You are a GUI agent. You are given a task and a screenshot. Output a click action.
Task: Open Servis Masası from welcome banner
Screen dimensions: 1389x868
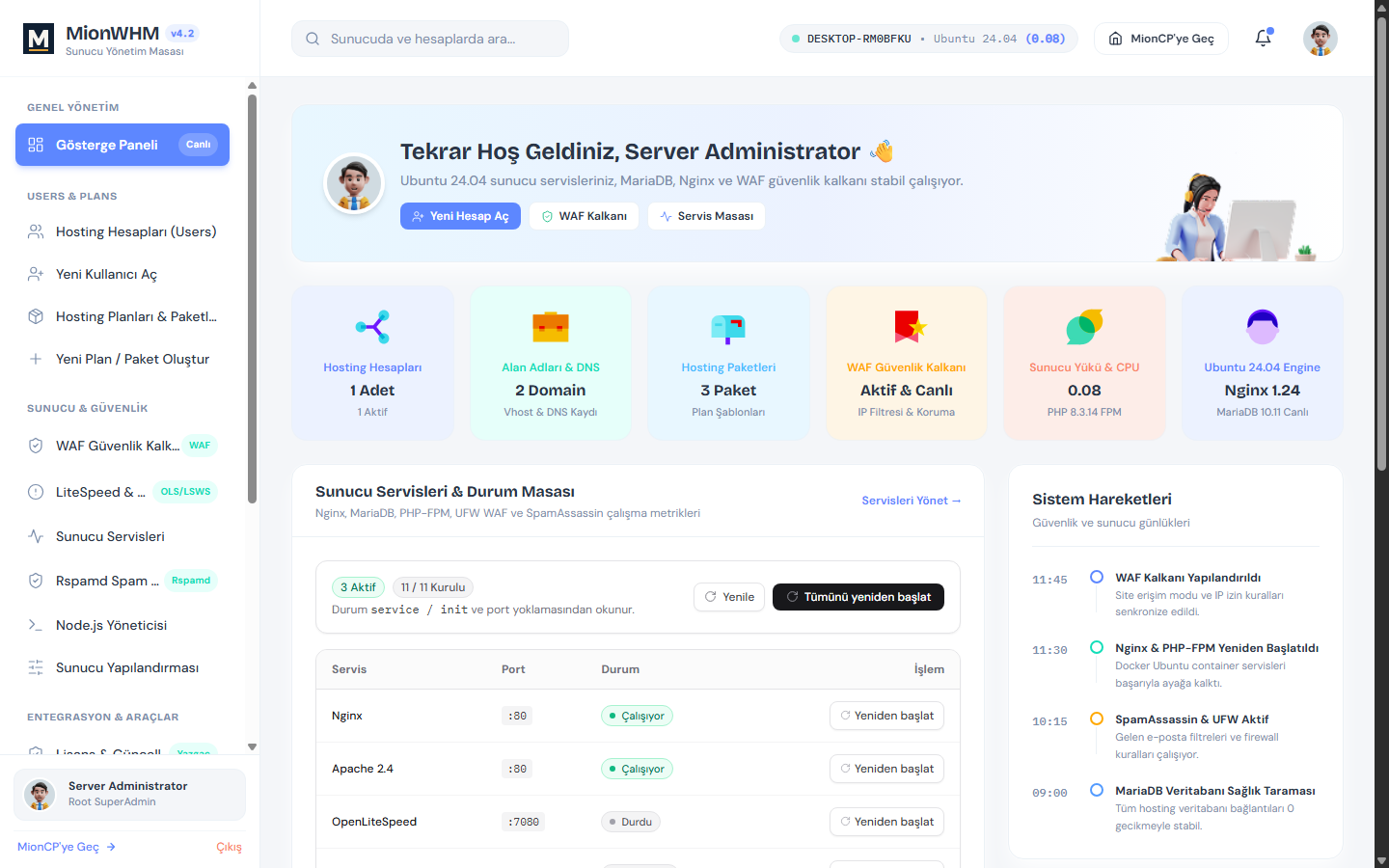(x=706, y=216)
